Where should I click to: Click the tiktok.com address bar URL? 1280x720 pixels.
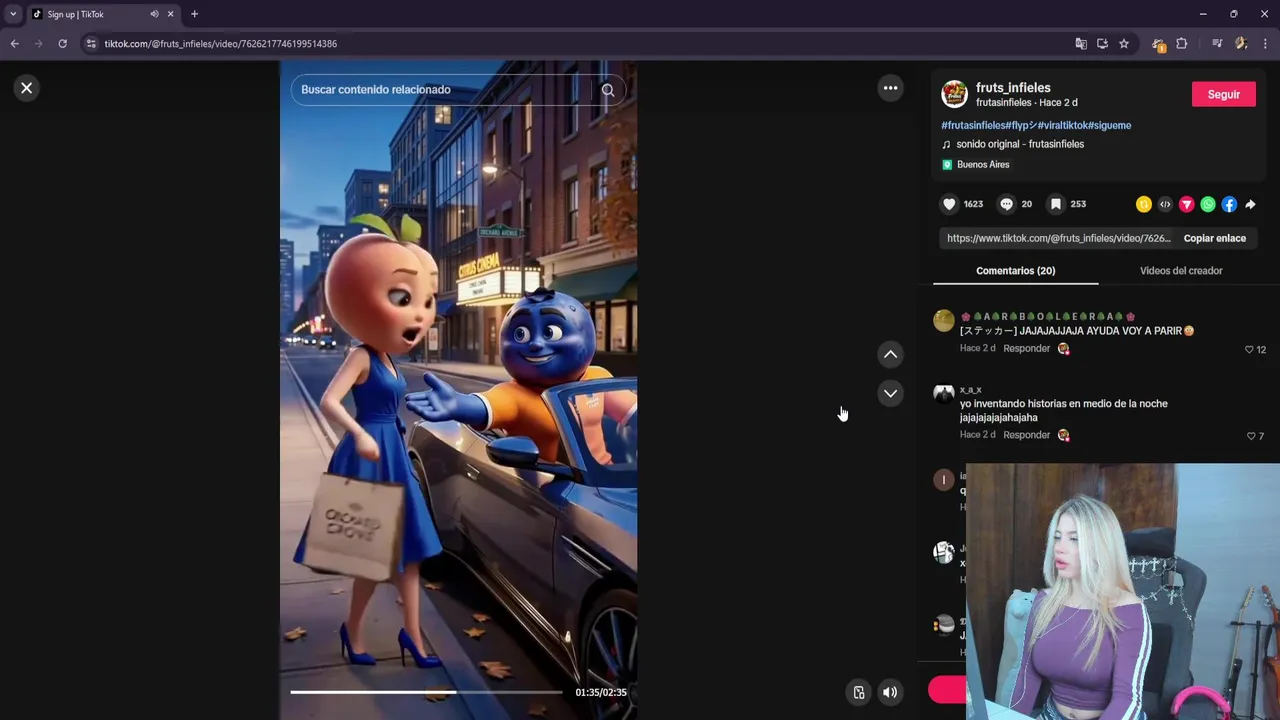(x=220, y=44)
